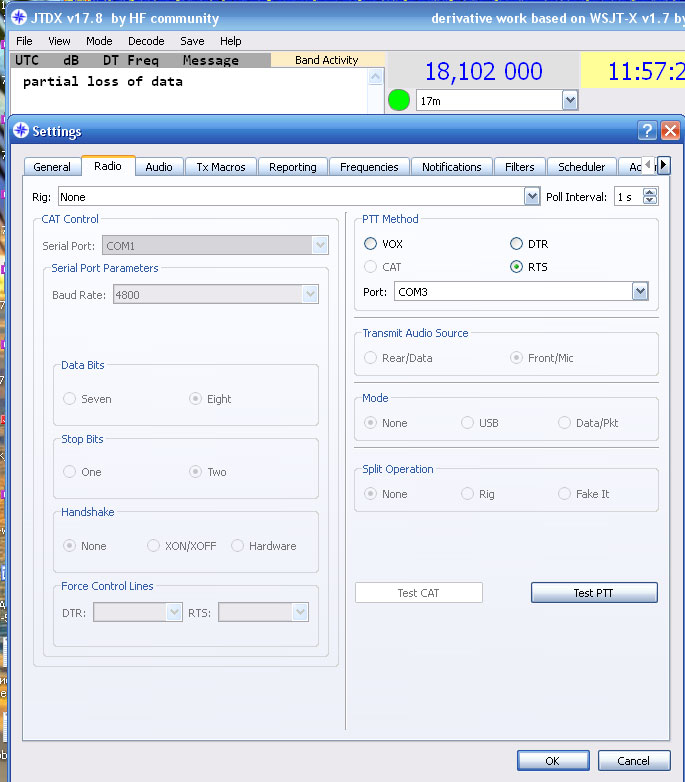Click Cancel to discard settings
This screenshot has width=685, height=782.
point(633,761)
